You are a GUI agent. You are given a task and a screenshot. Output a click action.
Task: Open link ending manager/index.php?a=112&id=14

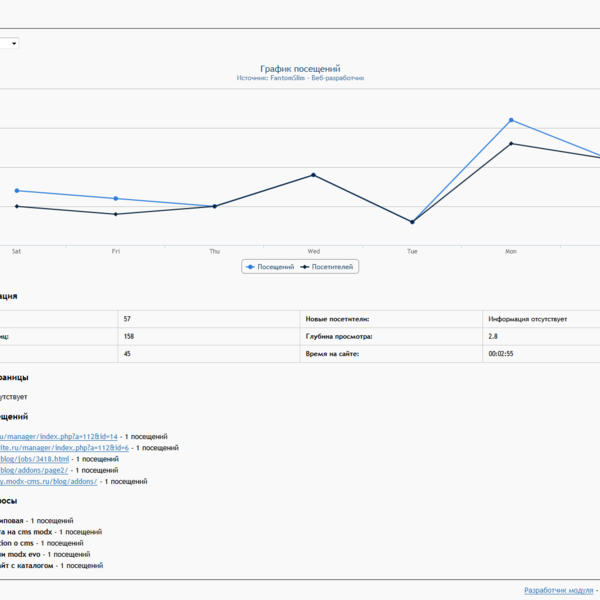click(59, 437)
